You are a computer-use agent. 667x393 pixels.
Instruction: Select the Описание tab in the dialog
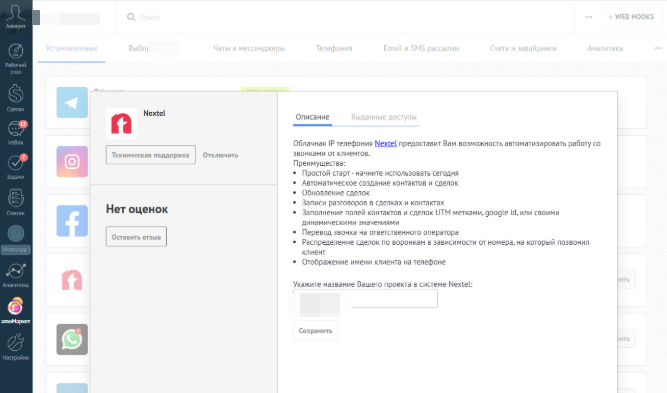click(x=312, y=117)
